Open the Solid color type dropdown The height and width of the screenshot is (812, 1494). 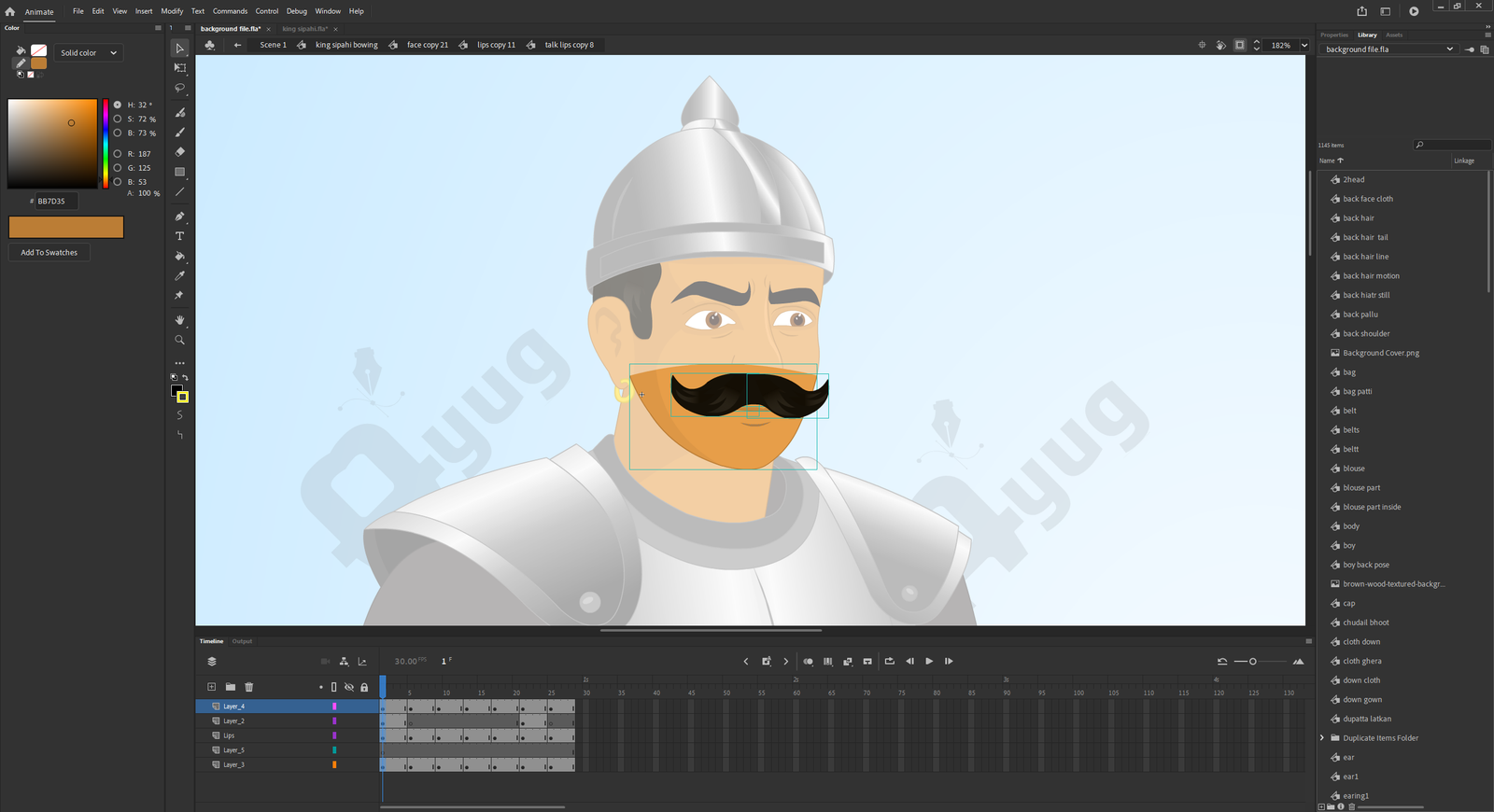point(89,53)
